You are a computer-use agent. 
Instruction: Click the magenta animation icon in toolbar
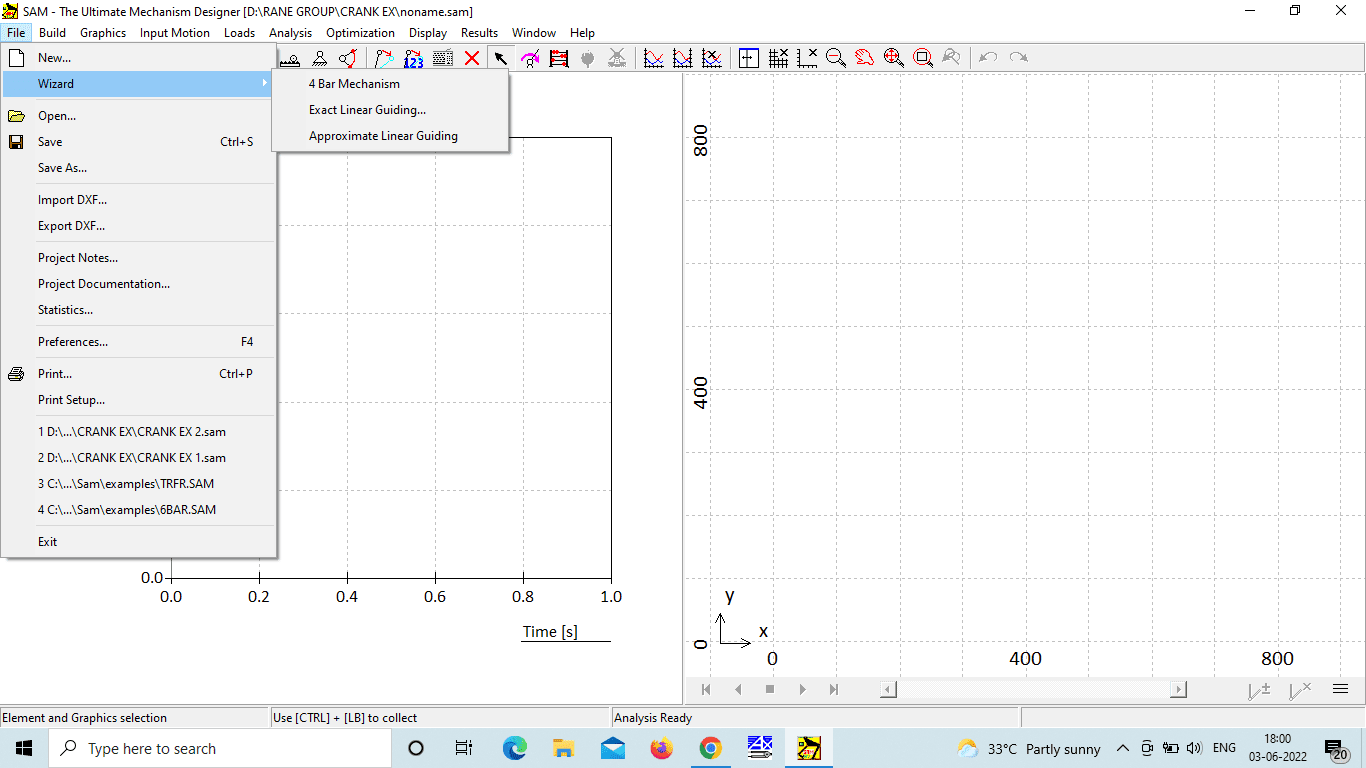[x=530, y=58]
